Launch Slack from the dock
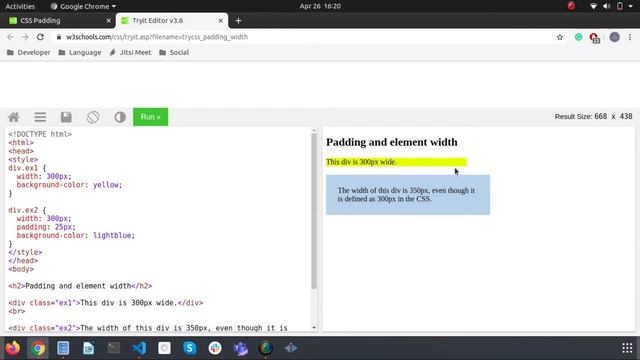This screenshot has height=360, width=640. click(x=215, y=348)
